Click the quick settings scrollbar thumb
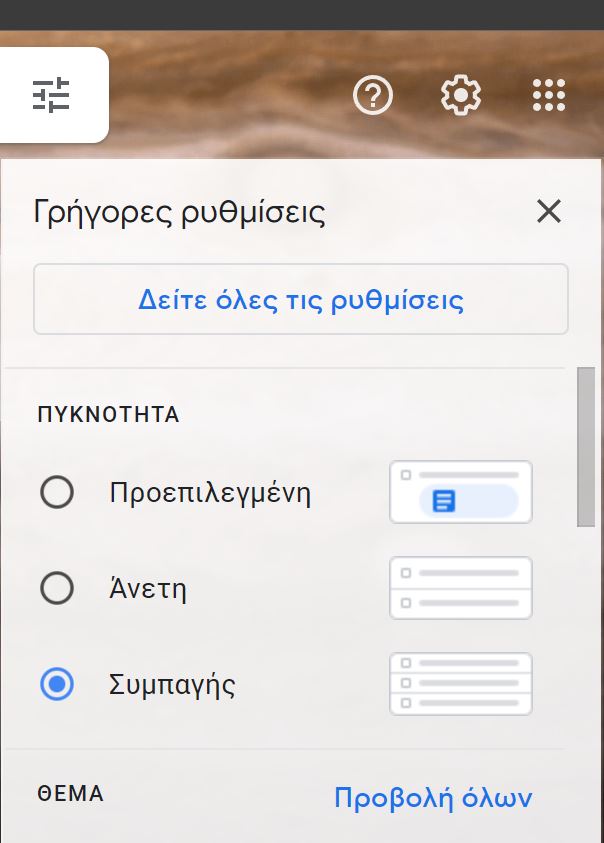Viewport: 604px width, 843px height. [586, 447]
